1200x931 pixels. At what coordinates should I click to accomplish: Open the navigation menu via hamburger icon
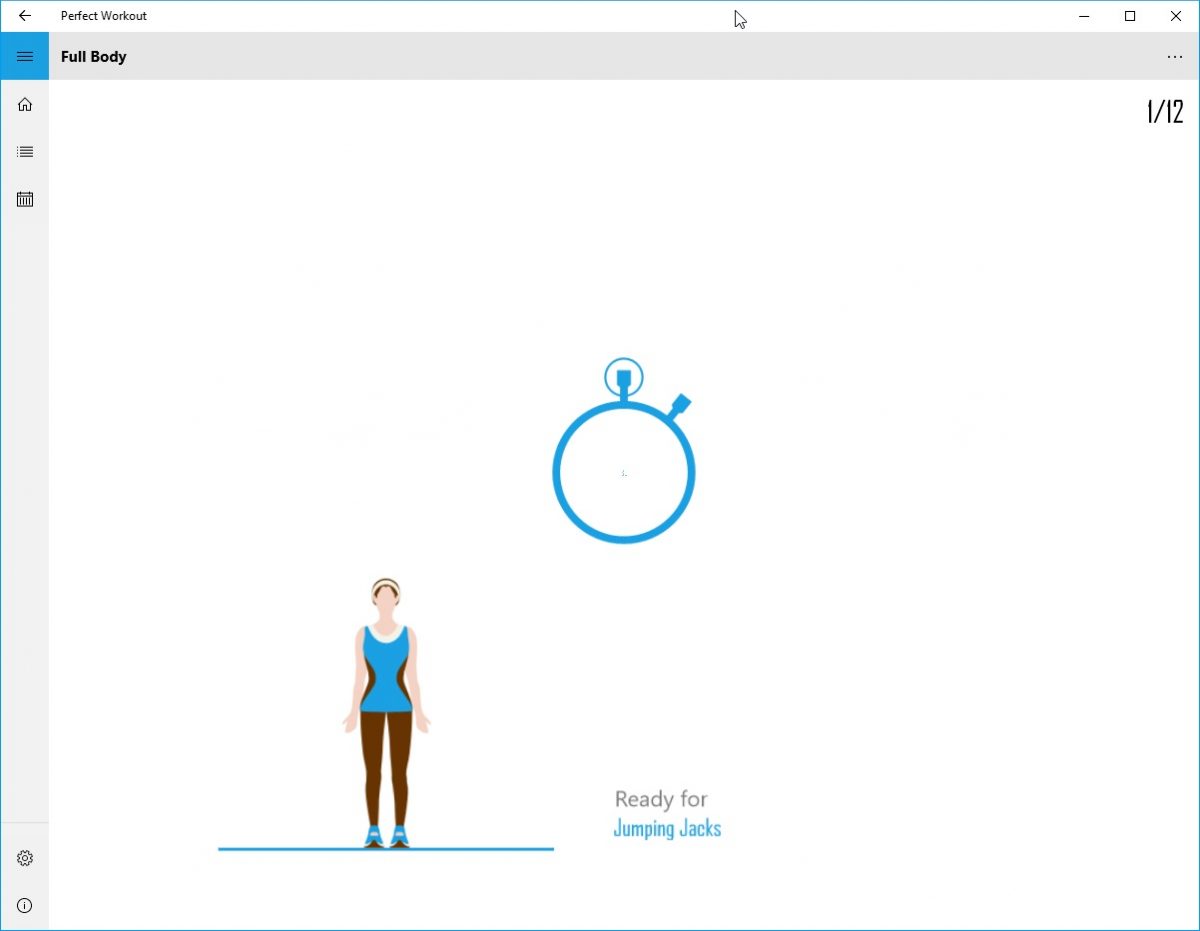point(24,56)
